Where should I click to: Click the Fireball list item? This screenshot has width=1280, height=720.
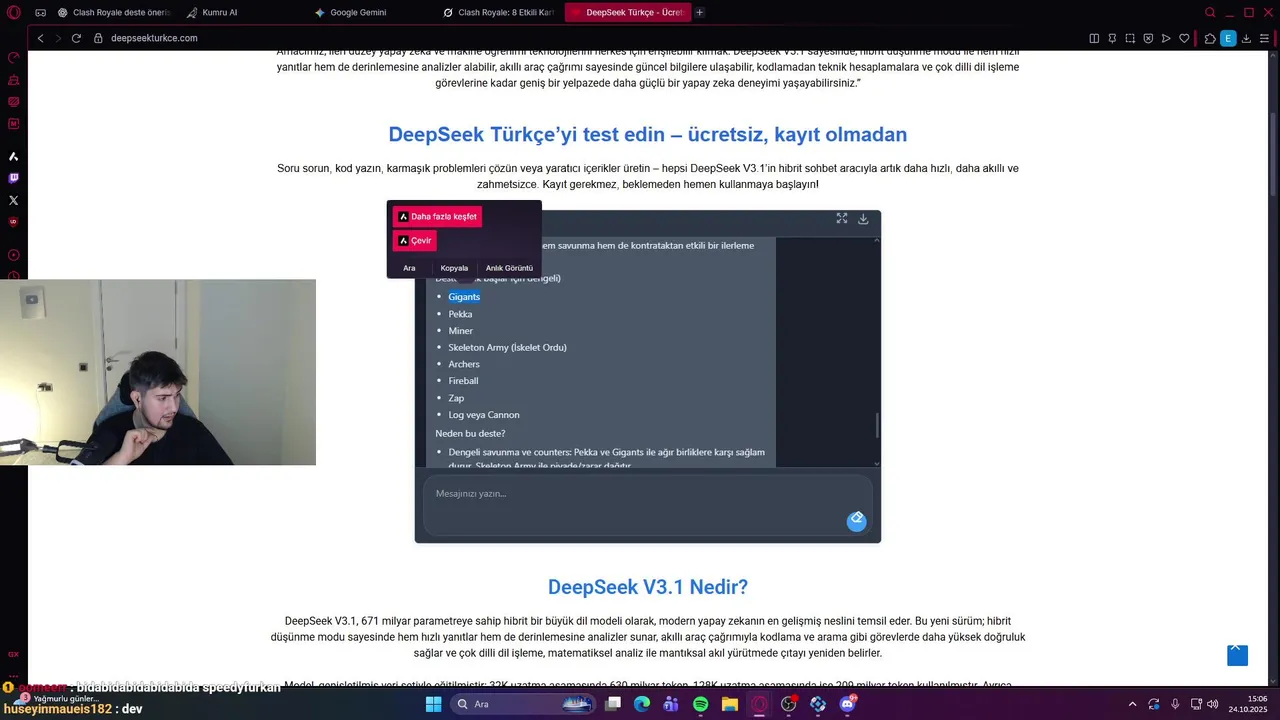pyautogui.click(x=463, y=381)
